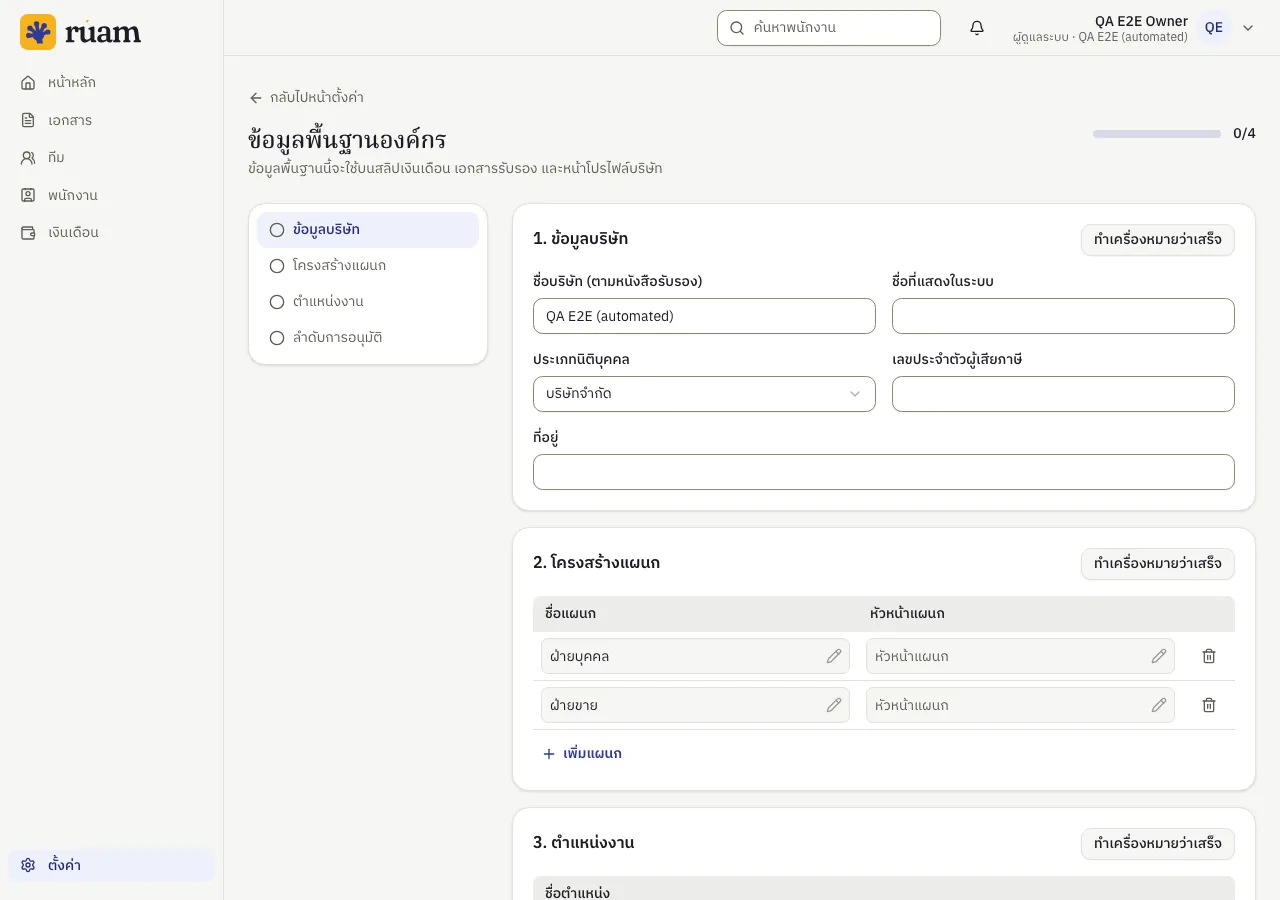This screenshot has width=1280, height=900.
Task: Edit the ฝ่ายขาย department name pencil
Action: tap(834, 705)
